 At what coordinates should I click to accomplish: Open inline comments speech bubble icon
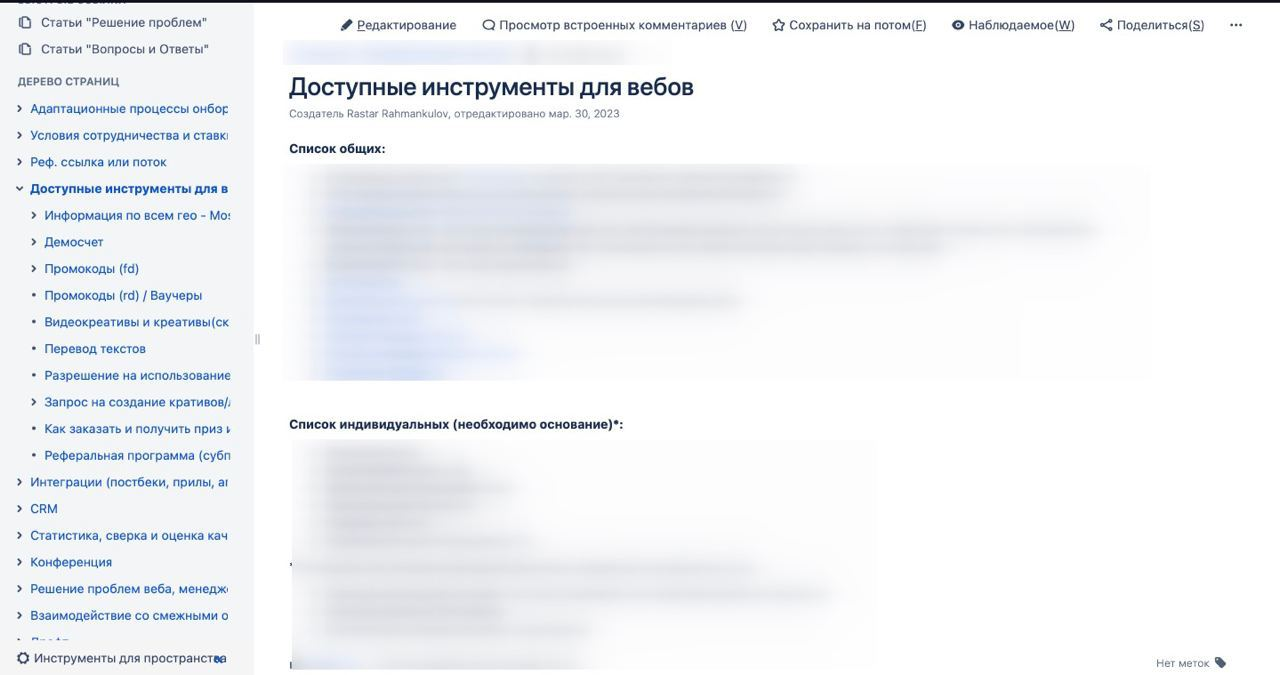coord(488,25)
